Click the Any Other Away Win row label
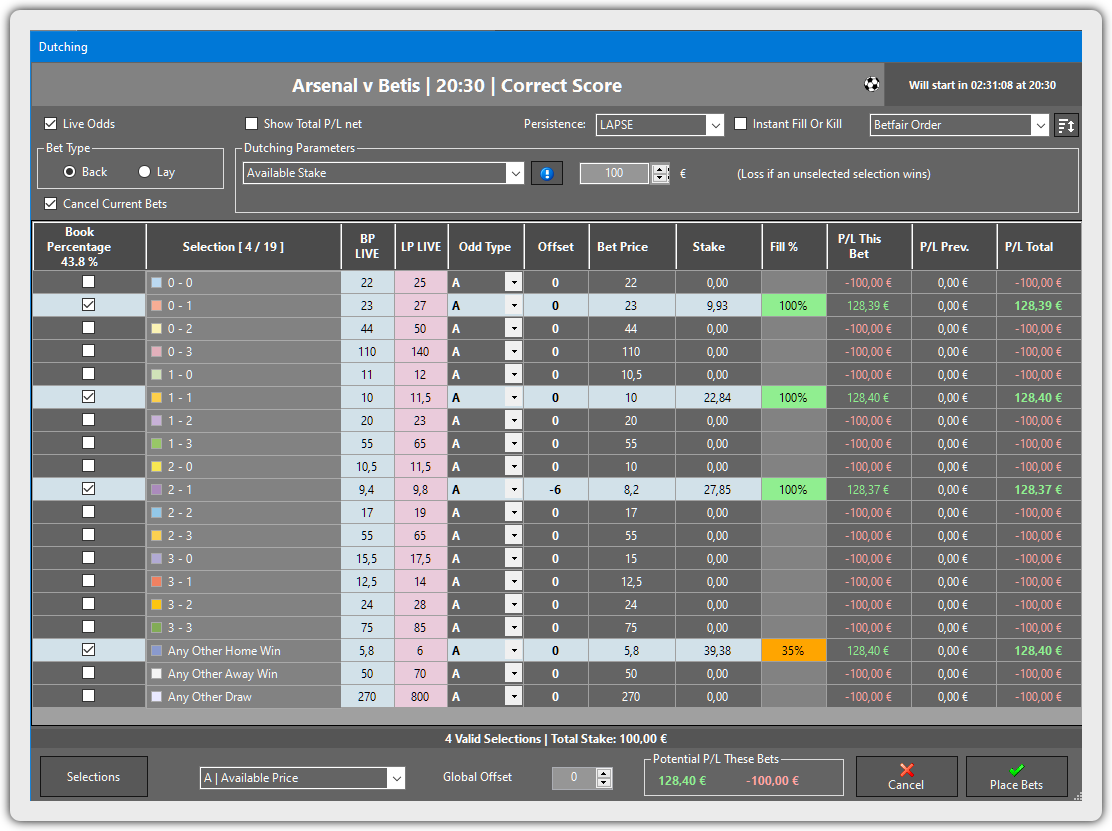Viewport: 1112px width, 831px height. [x=223, y=674]
